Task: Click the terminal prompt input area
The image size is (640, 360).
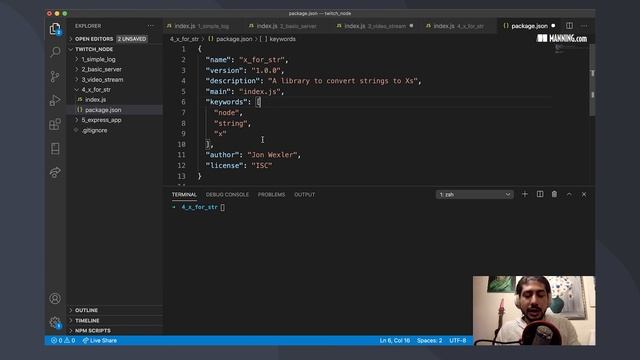Action: pyautogui.click(x=222, y=207)
